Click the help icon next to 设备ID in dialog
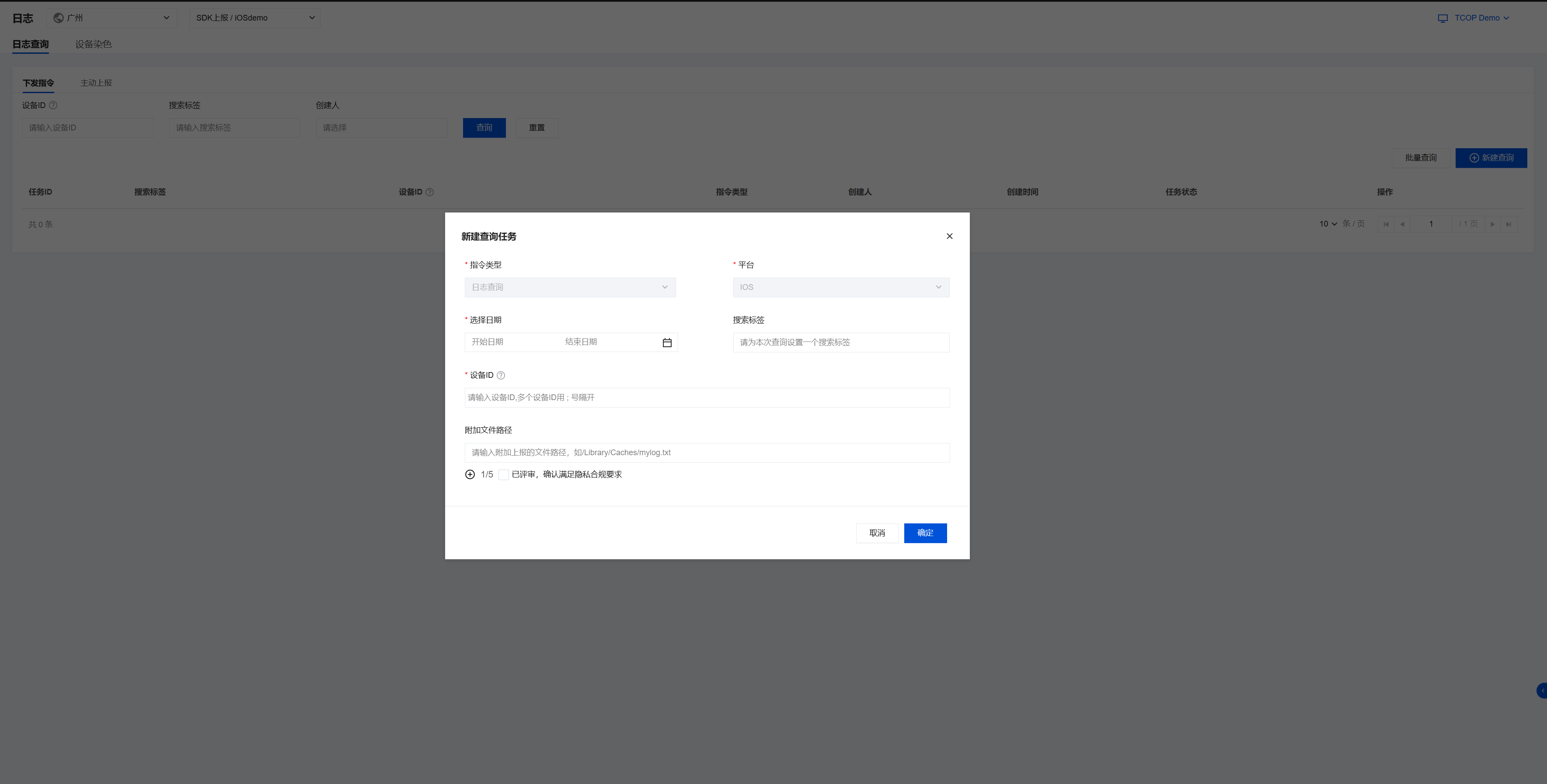1547x784 pixels. (x=501, y=376)
